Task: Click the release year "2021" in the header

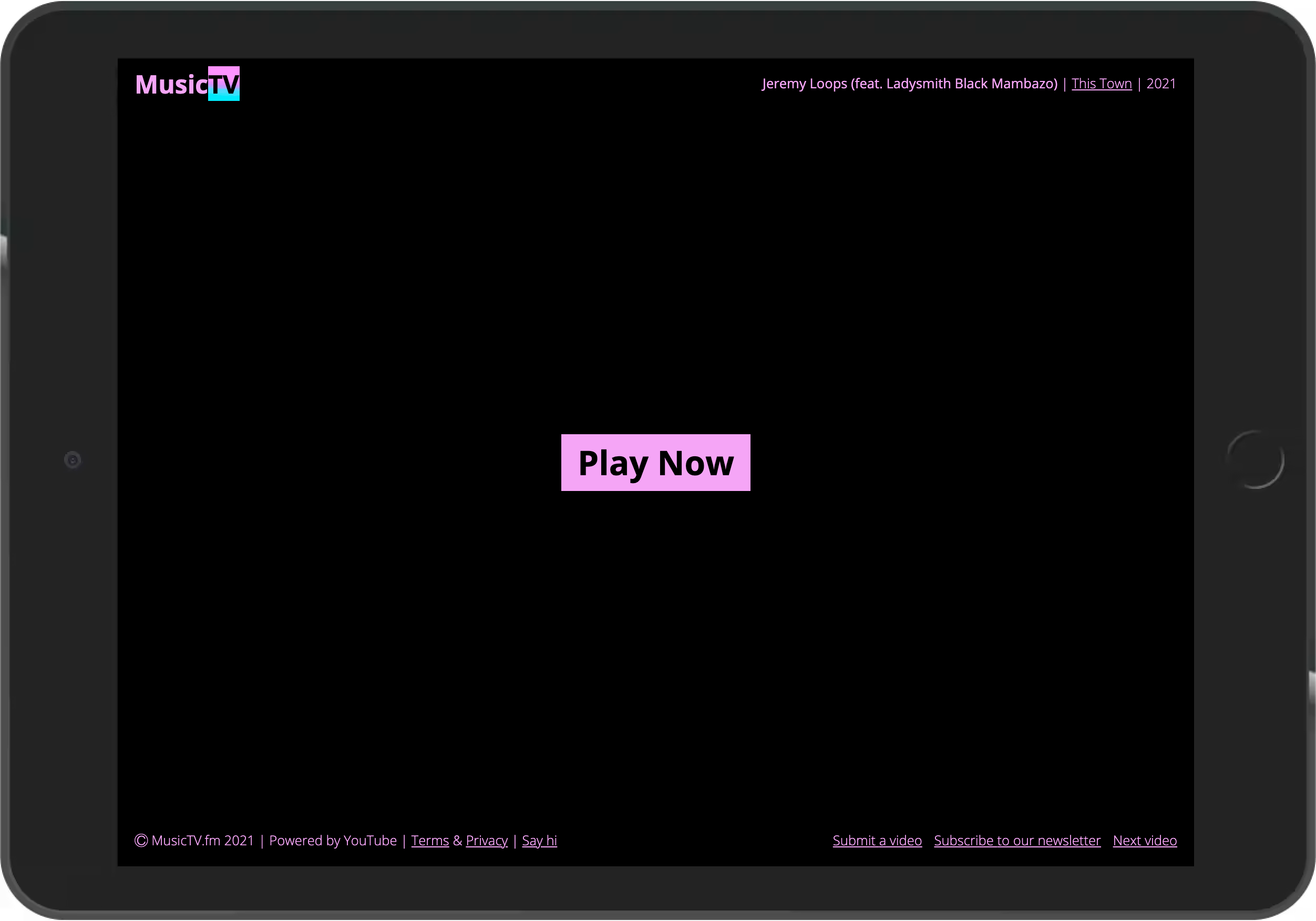Action: click(1161, 84)
